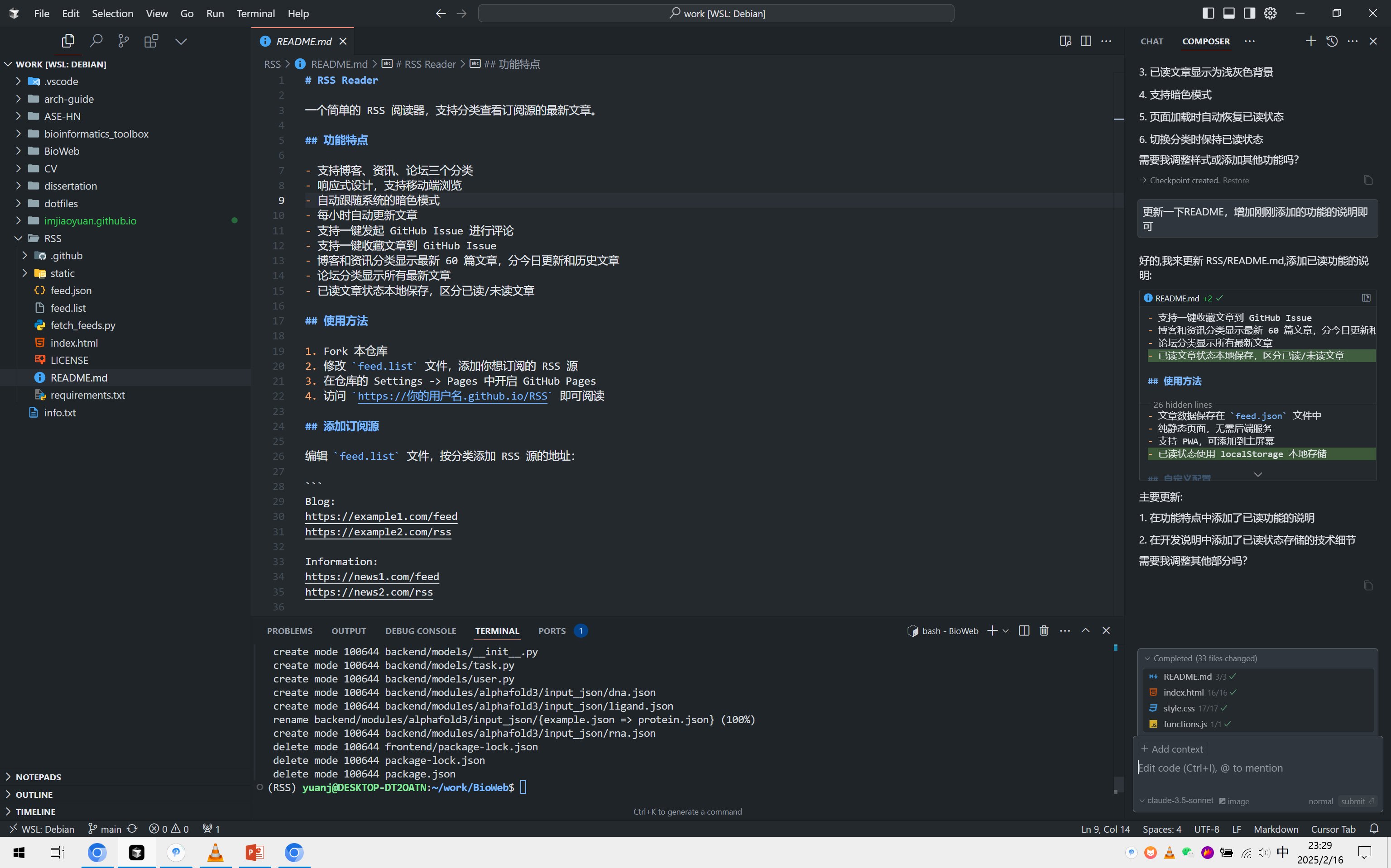
Task: Open the Terminal menu
Action: click(x=255, y=13)
